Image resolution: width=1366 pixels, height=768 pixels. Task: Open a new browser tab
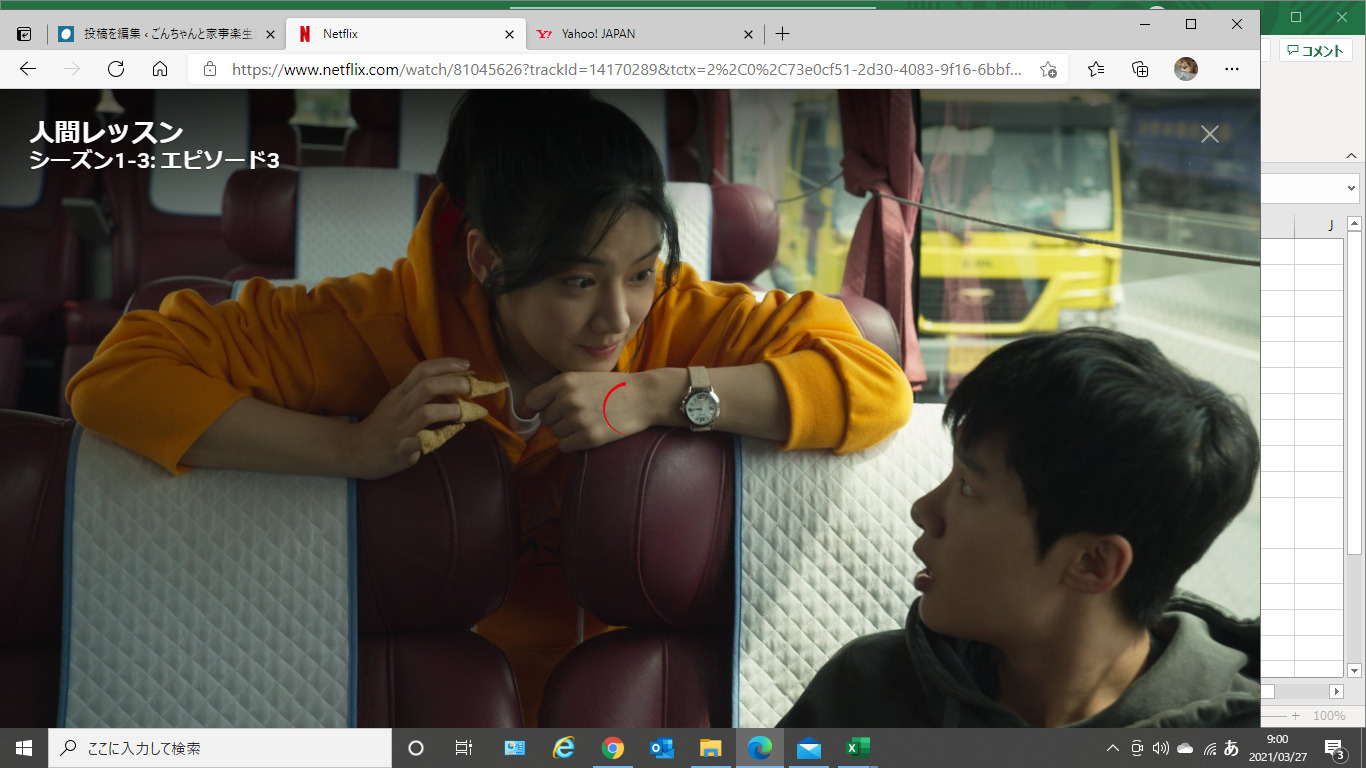tap(782, 34)
